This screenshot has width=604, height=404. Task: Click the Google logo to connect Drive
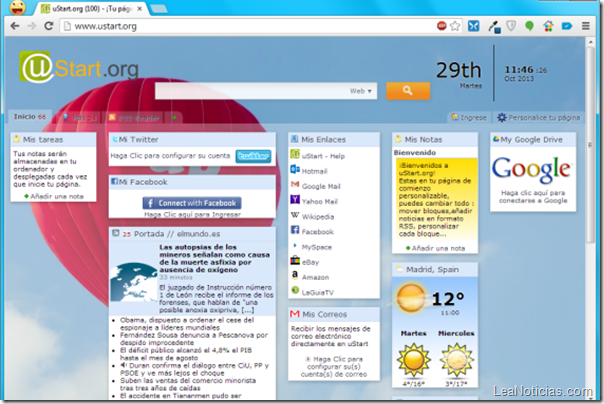(x=531, y=169)
